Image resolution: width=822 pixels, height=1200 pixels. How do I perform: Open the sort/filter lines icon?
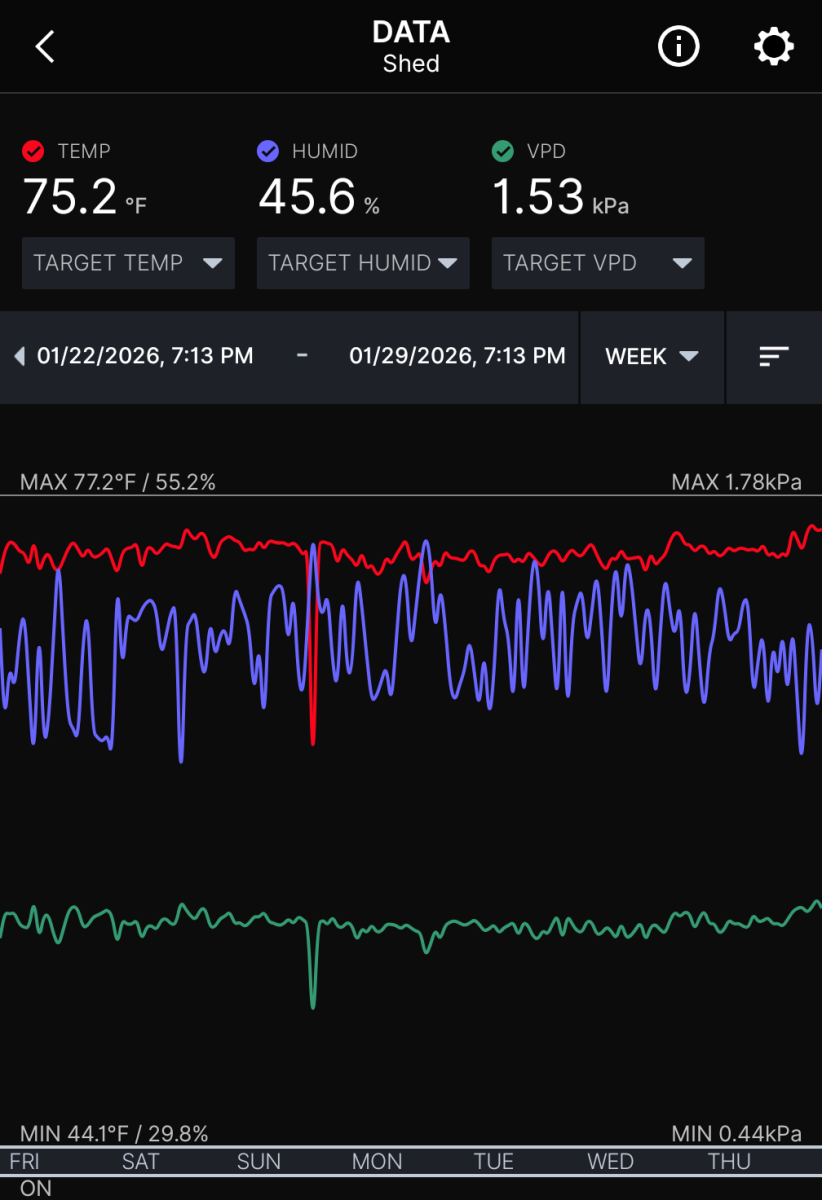coord(774,356)
